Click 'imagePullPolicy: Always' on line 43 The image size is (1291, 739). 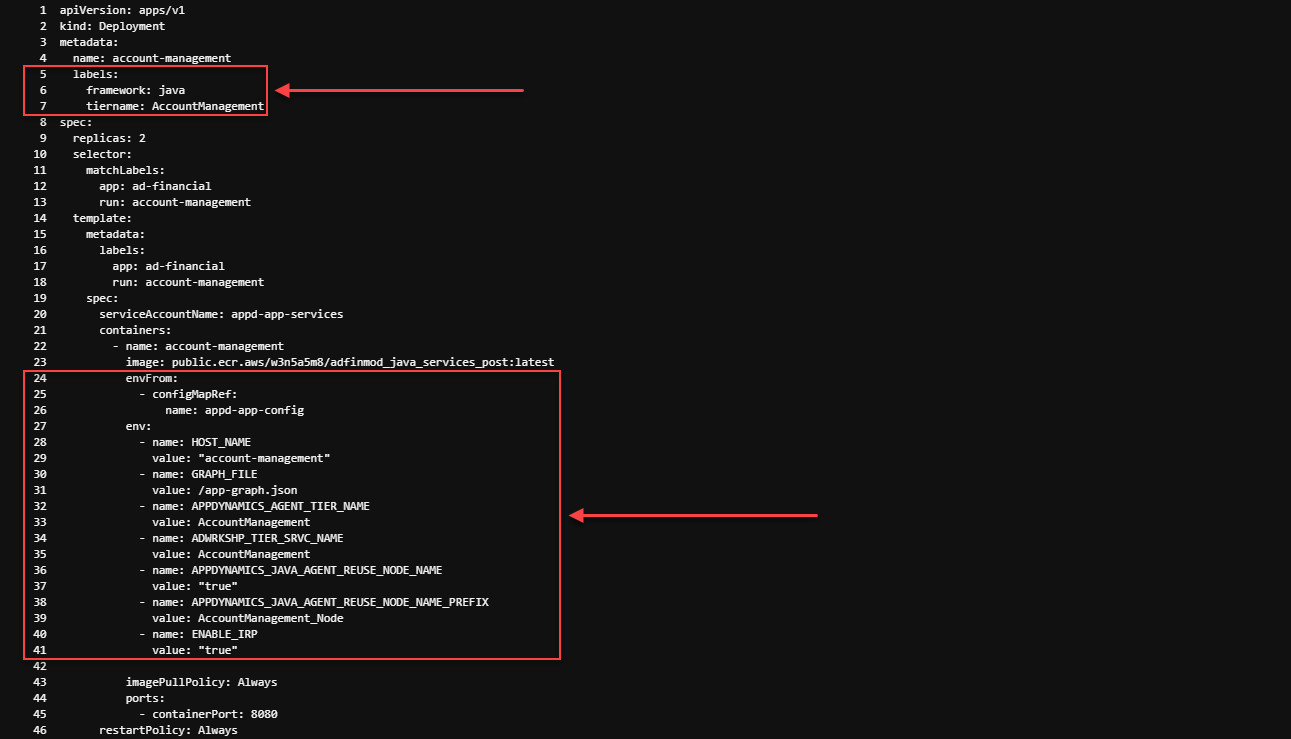point(201,682)
